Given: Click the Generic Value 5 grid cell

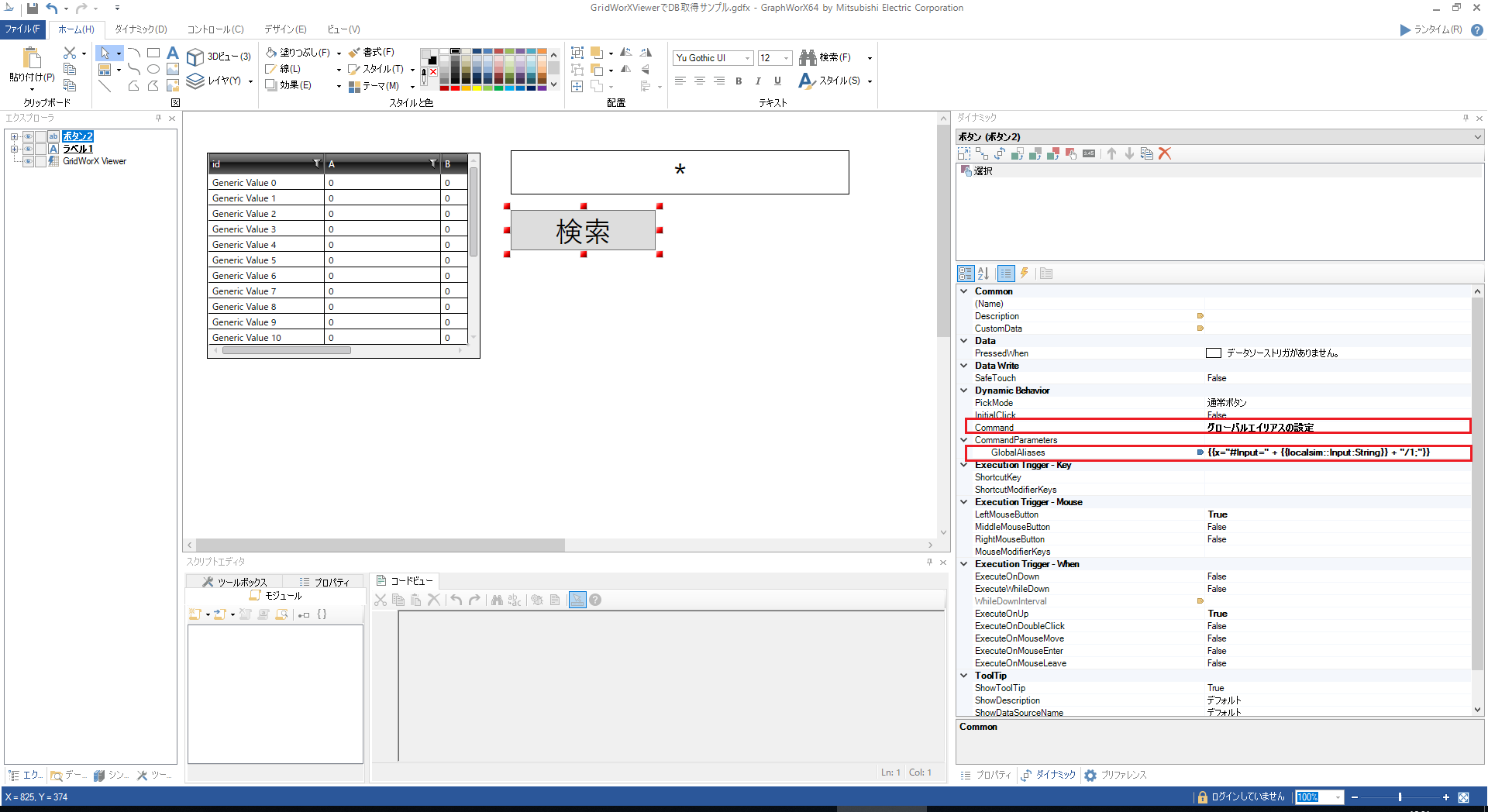Looking at the screenshot, I should tap(266, 260).
